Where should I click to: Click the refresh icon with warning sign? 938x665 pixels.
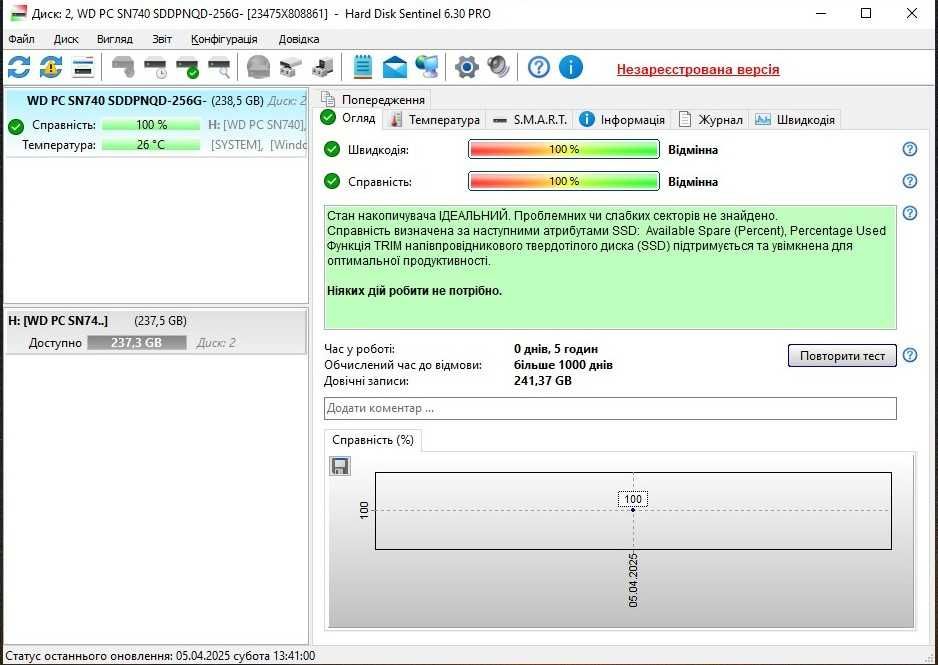coord(51,67)
